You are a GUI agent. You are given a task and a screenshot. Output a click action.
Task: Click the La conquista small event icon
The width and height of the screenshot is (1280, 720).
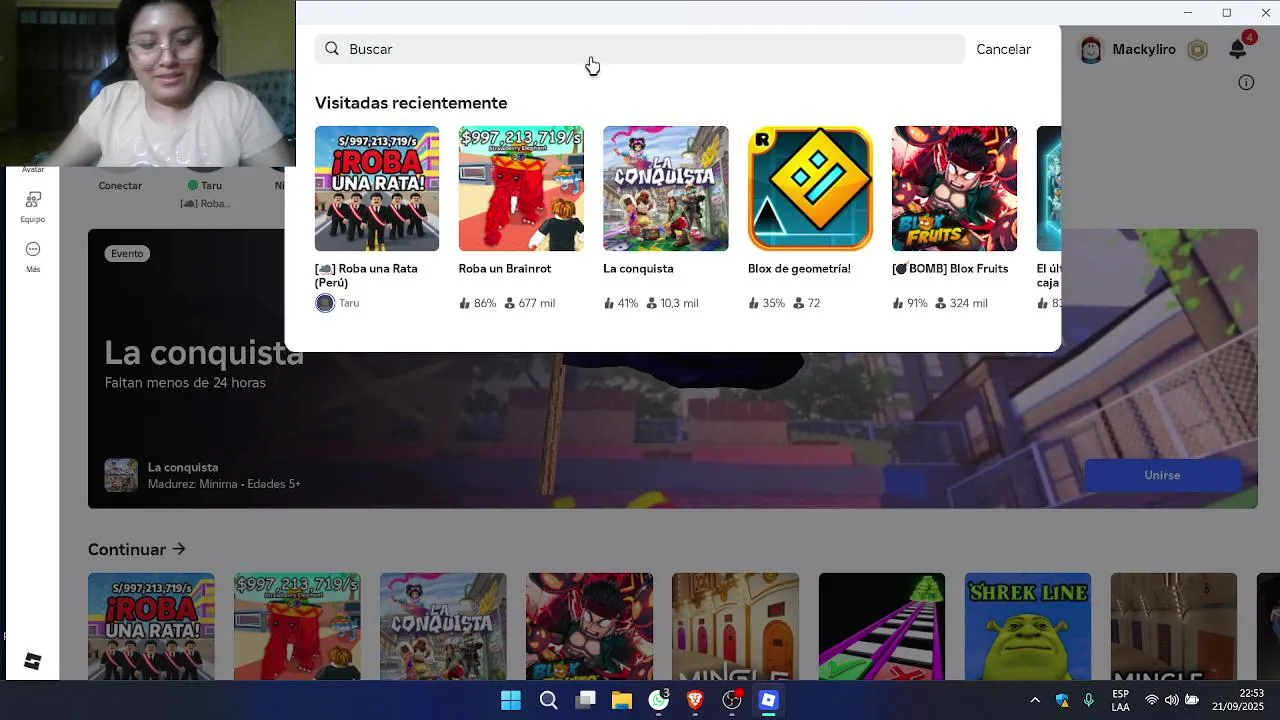click(121, 475)
